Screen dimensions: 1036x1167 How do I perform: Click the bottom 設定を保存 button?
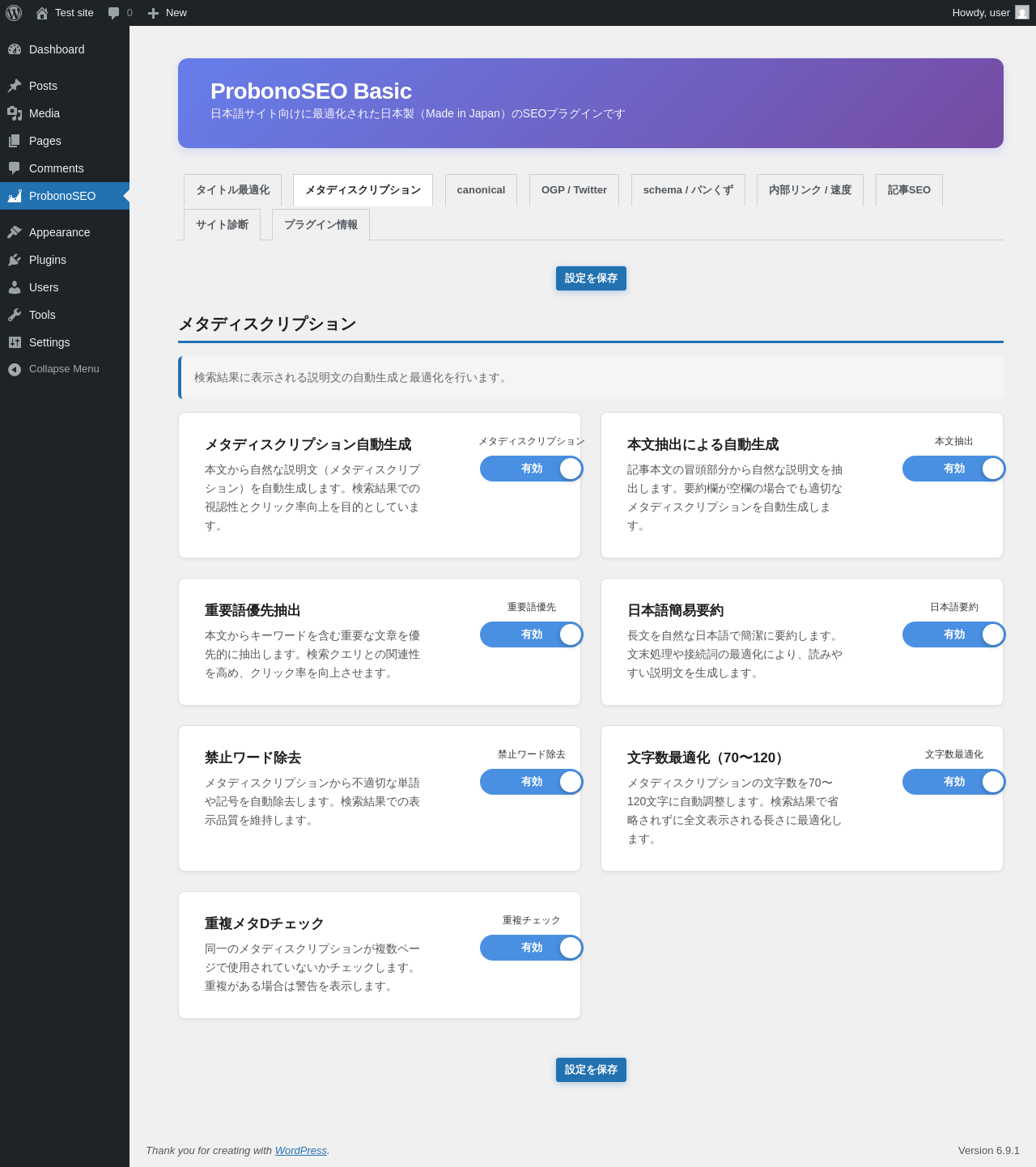point(591,1070)
